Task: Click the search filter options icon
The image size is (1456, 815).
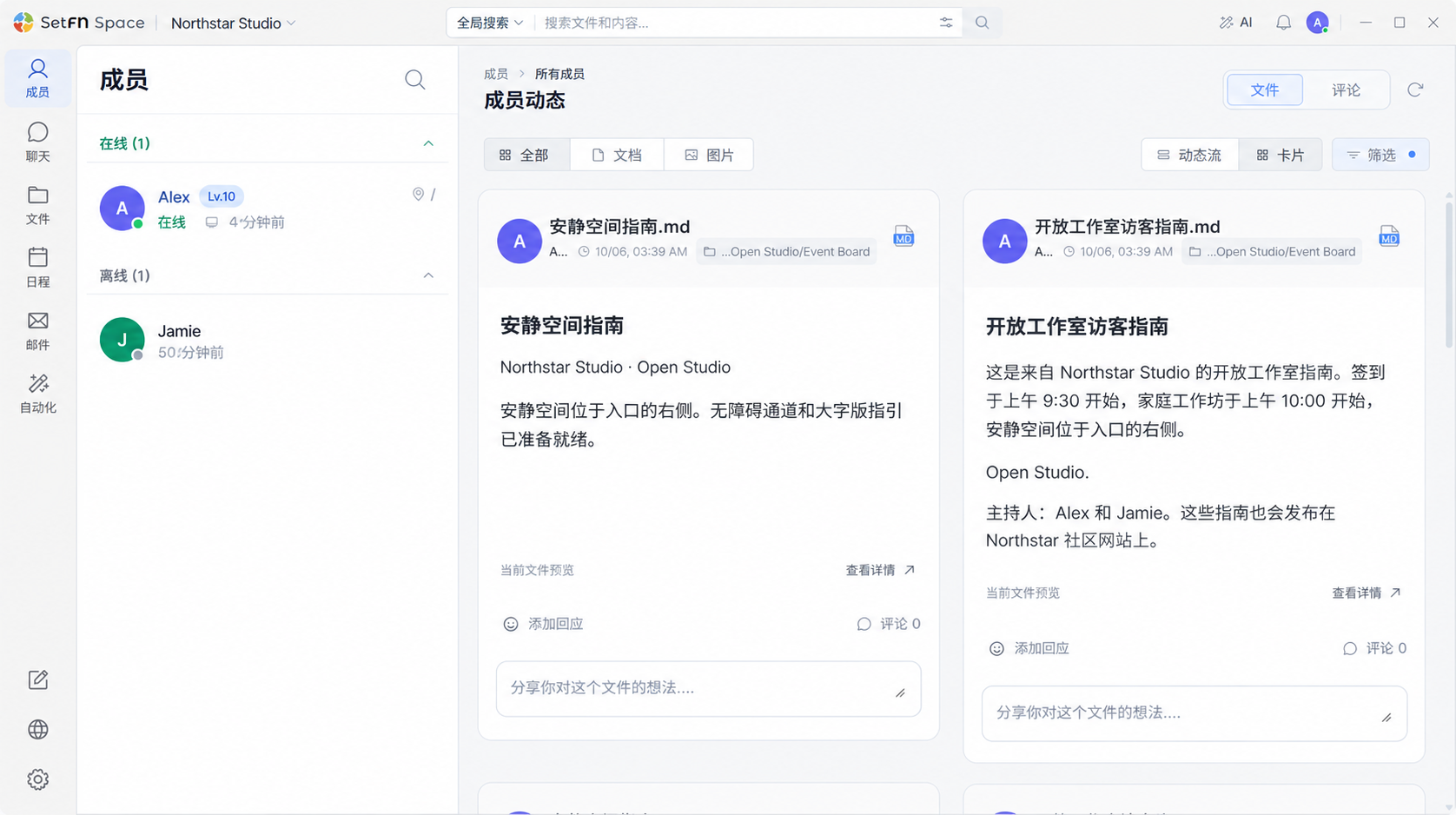Action: click(x=946, y=23)
